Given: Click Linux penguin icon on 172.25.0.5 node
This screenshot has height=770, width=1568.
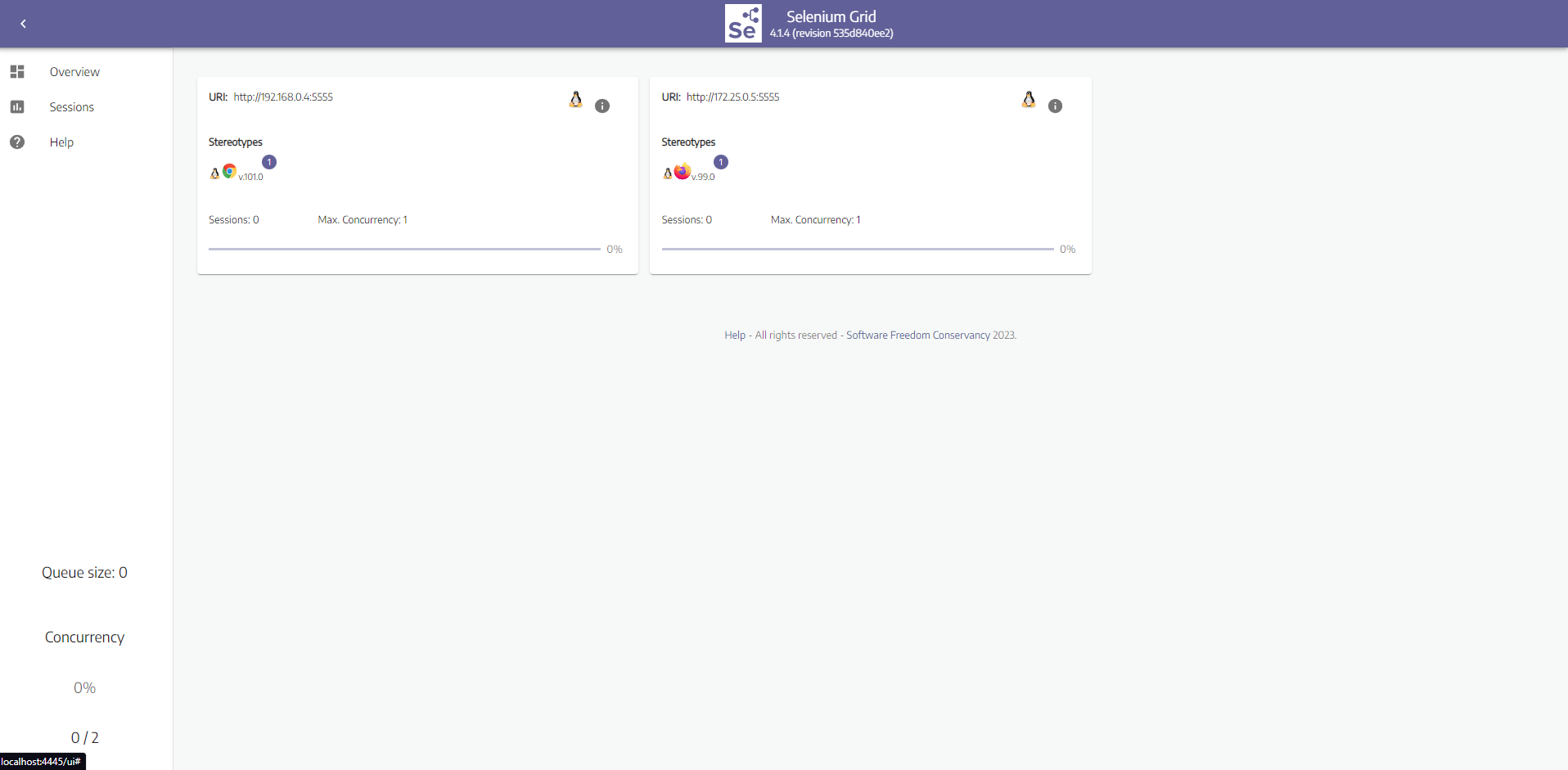Looking at the screenshot, I should 1029,100.
